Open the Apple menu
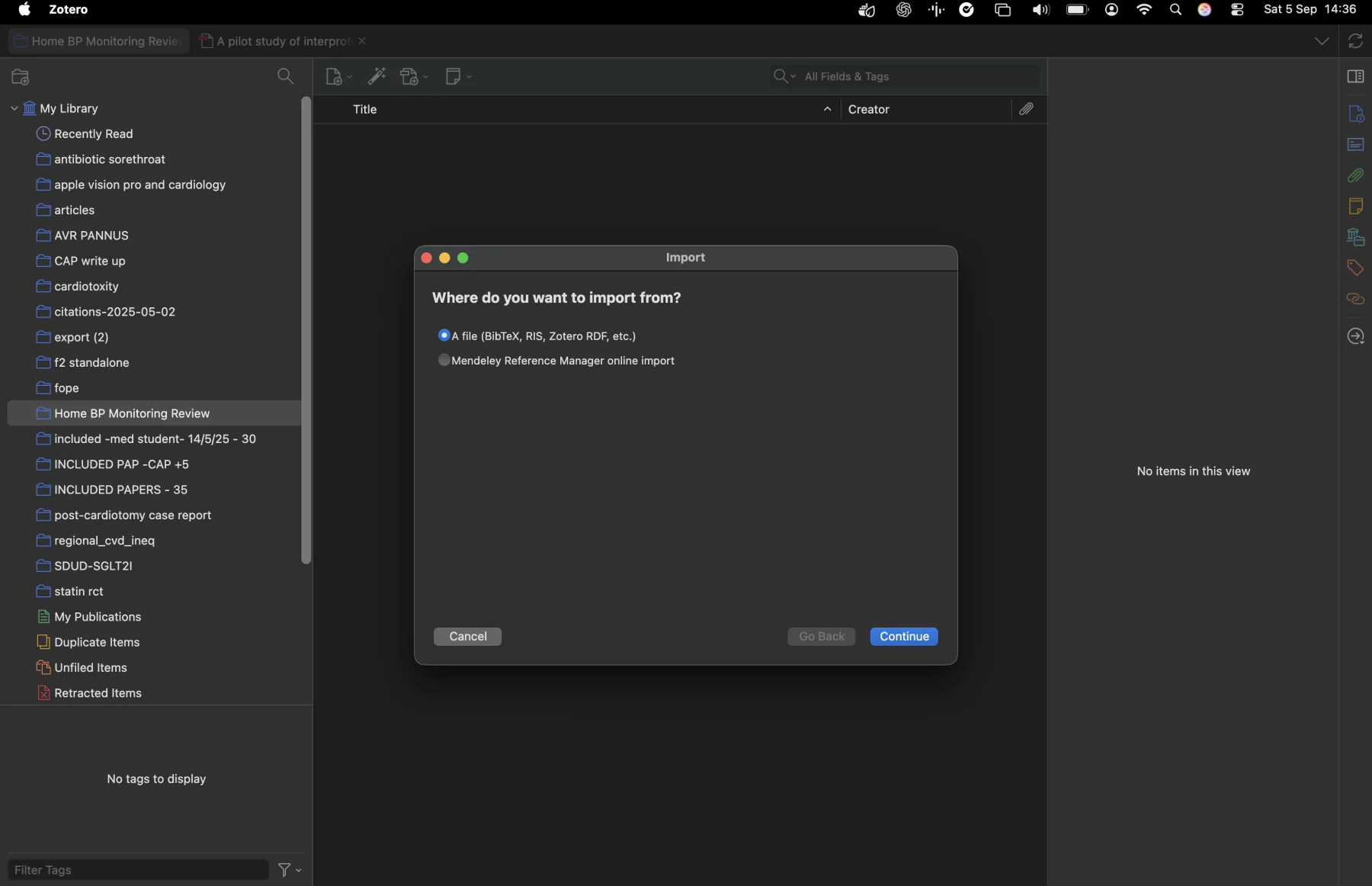 tap(24, 10)
